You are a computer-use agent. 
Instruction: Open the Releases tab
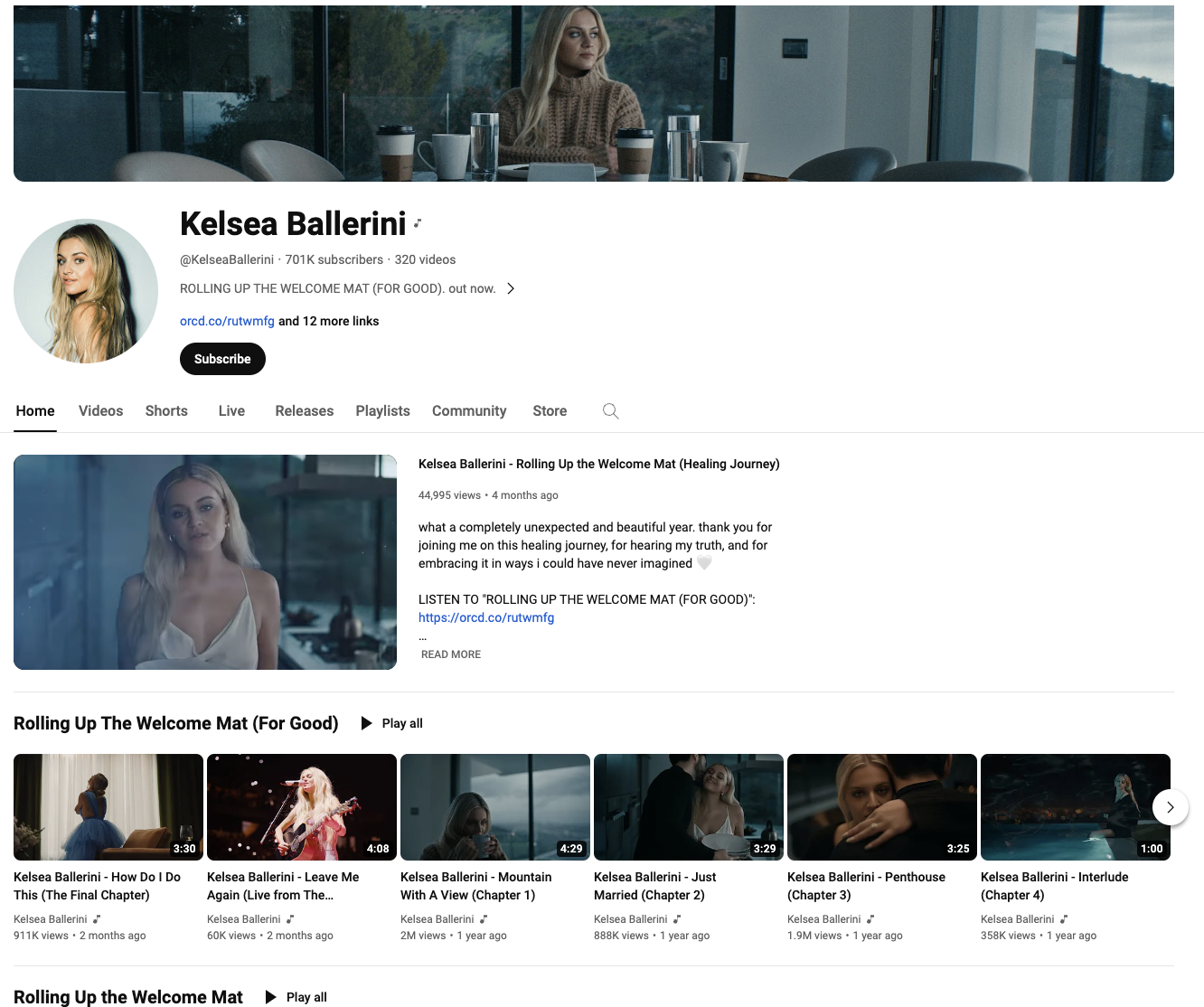tap(305, 411)
